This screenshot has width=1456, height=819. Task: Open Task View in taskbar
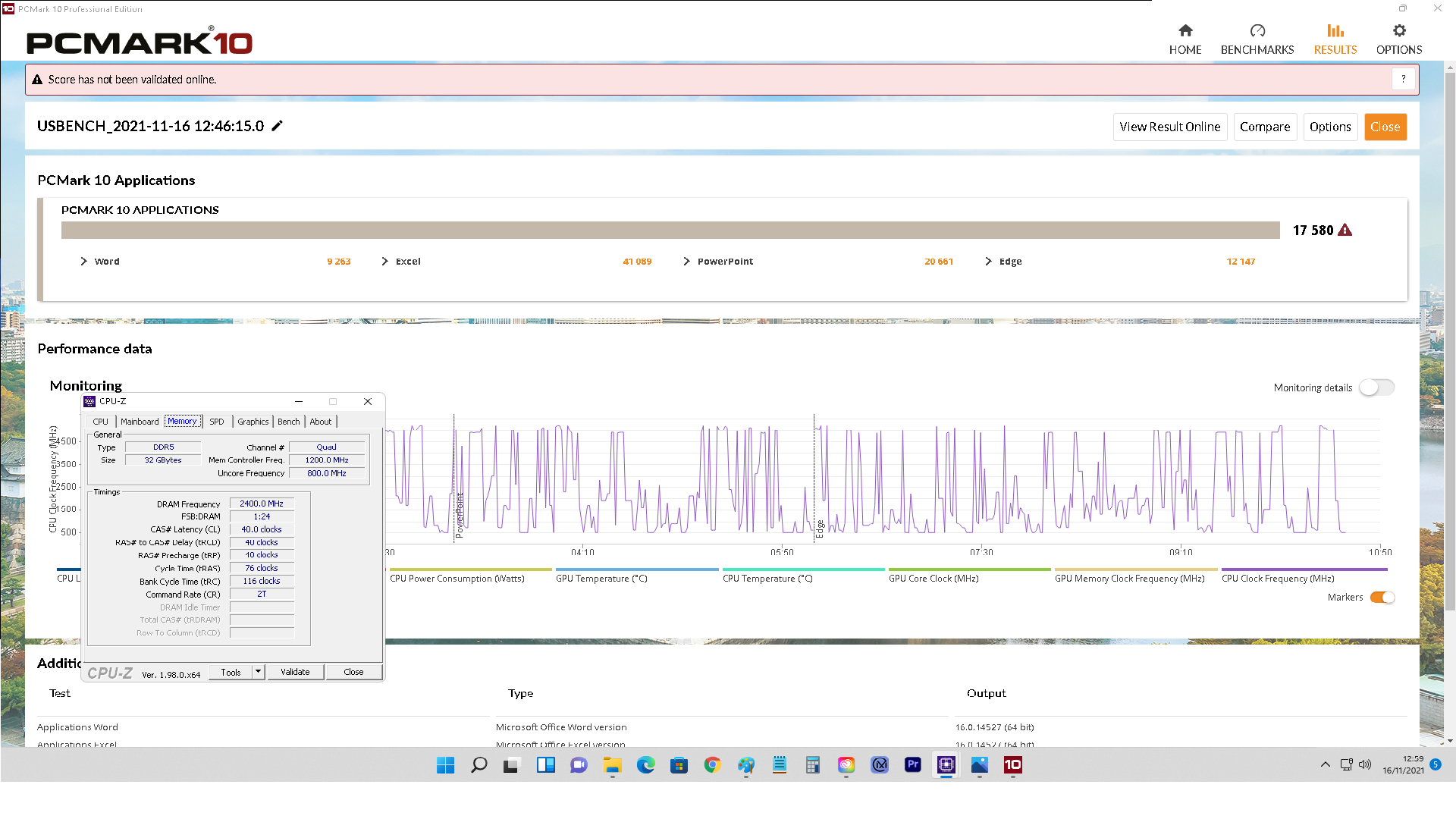point(512,765)
